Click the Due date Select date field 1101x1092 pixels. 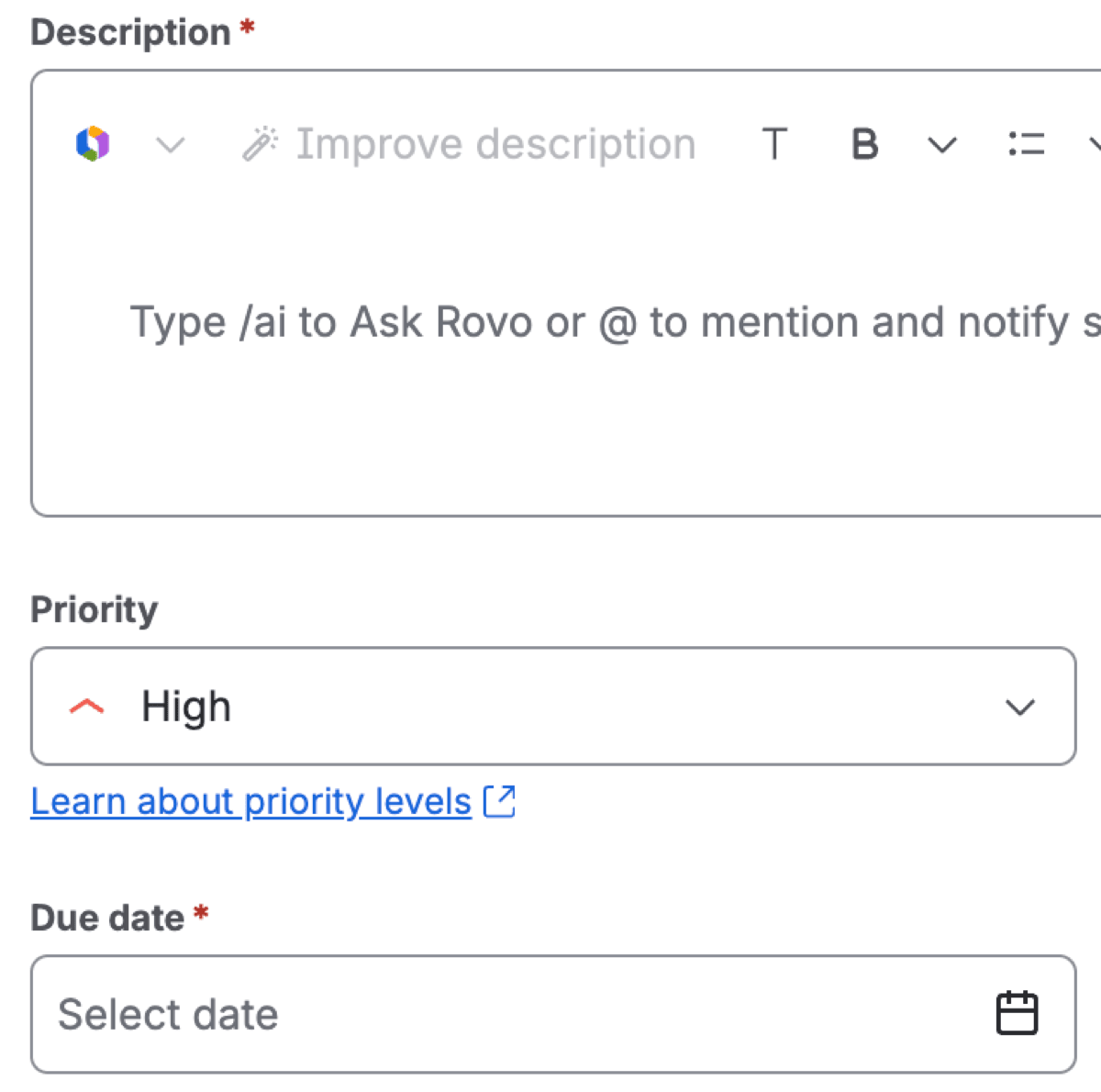553,1014
